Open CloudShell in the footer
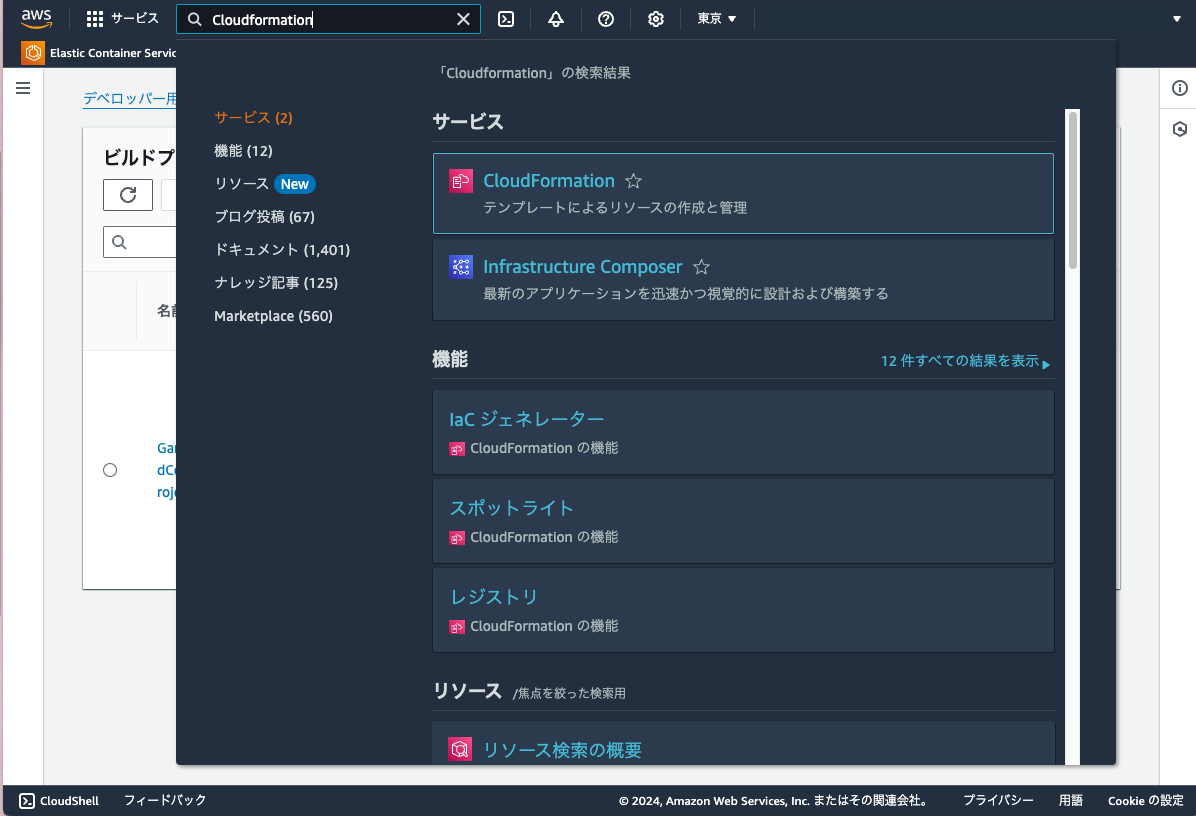The height and width of the screenshot is (816, 1196). (59, 801)
